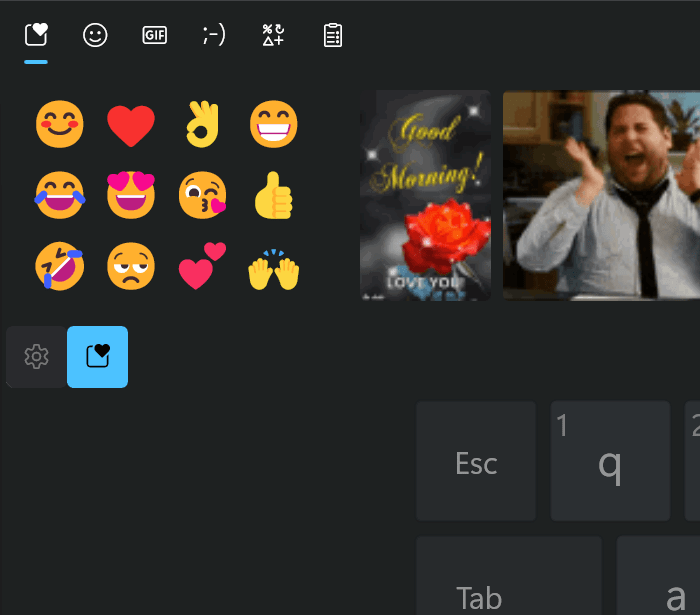
Task: Toggle the blue emoji panel button
Action: (97, 357)
